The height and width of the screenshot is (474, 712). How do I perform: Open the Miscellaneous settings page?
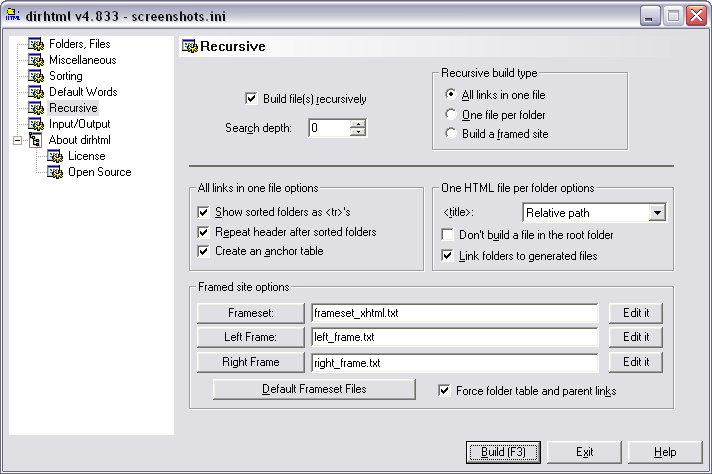83,60
